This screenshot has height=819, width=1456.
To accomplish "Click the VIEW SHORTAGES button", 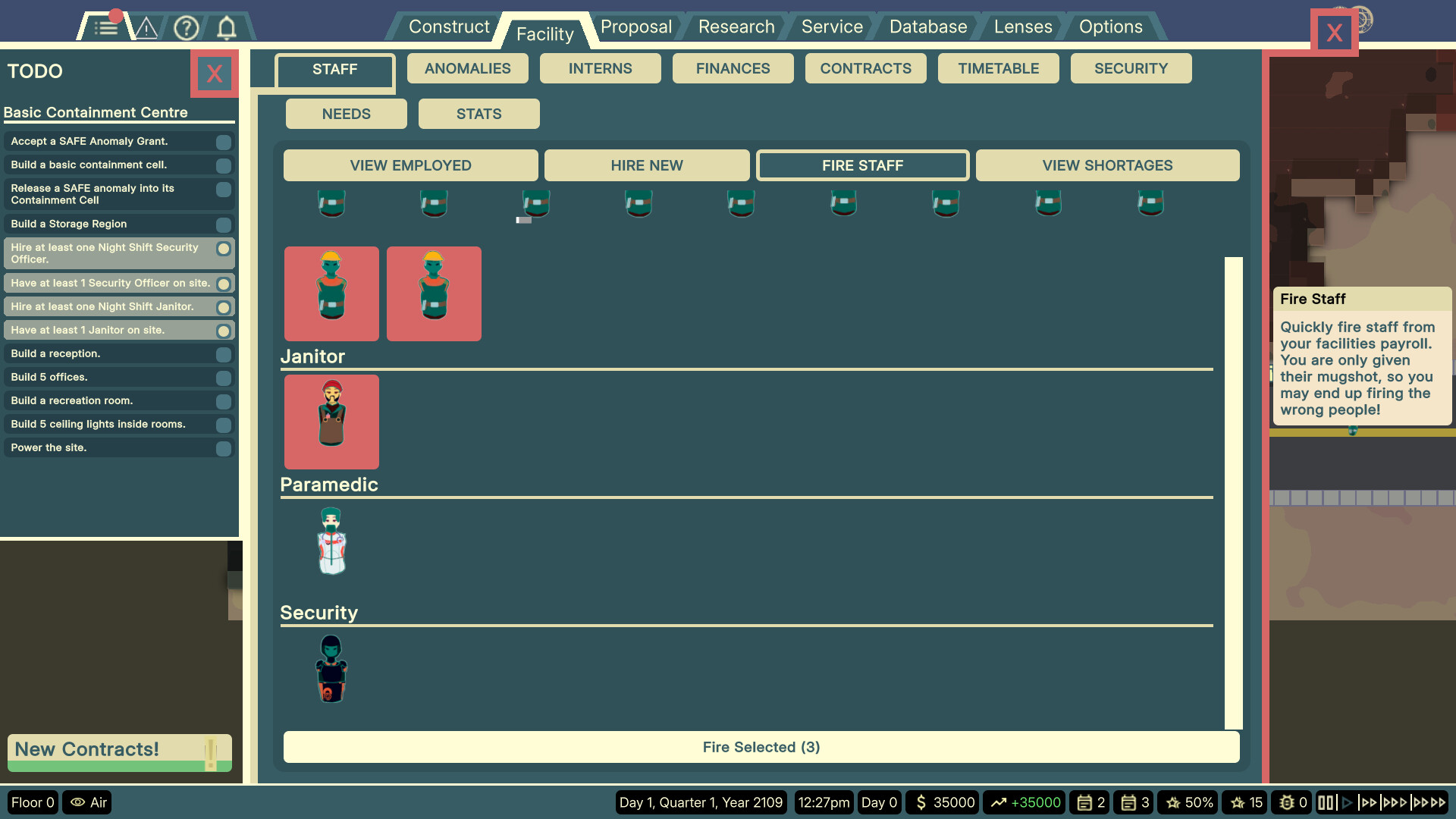I will [1107, 165].
